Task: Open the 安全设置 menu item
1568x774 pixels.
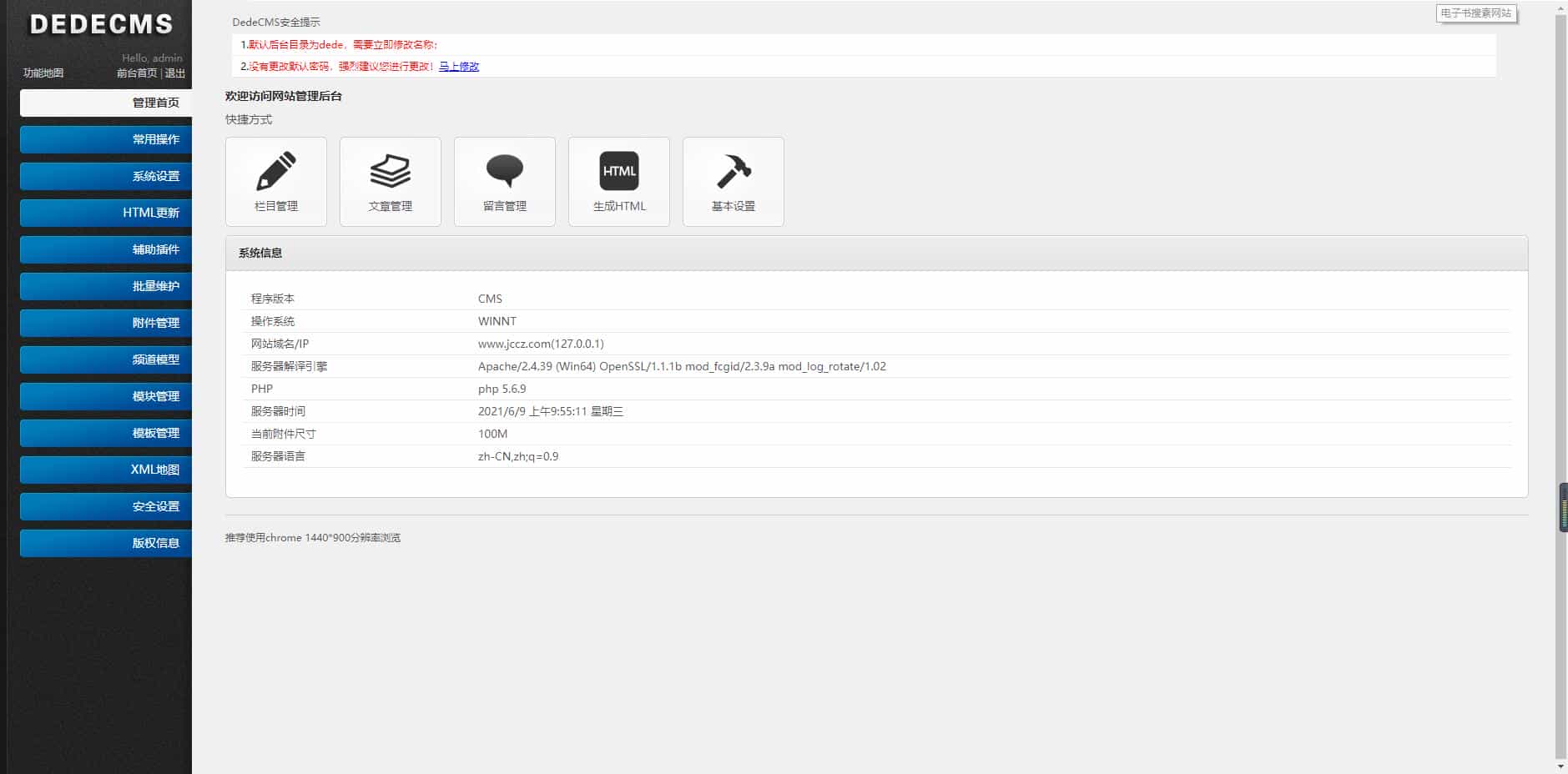Action: 106,506
